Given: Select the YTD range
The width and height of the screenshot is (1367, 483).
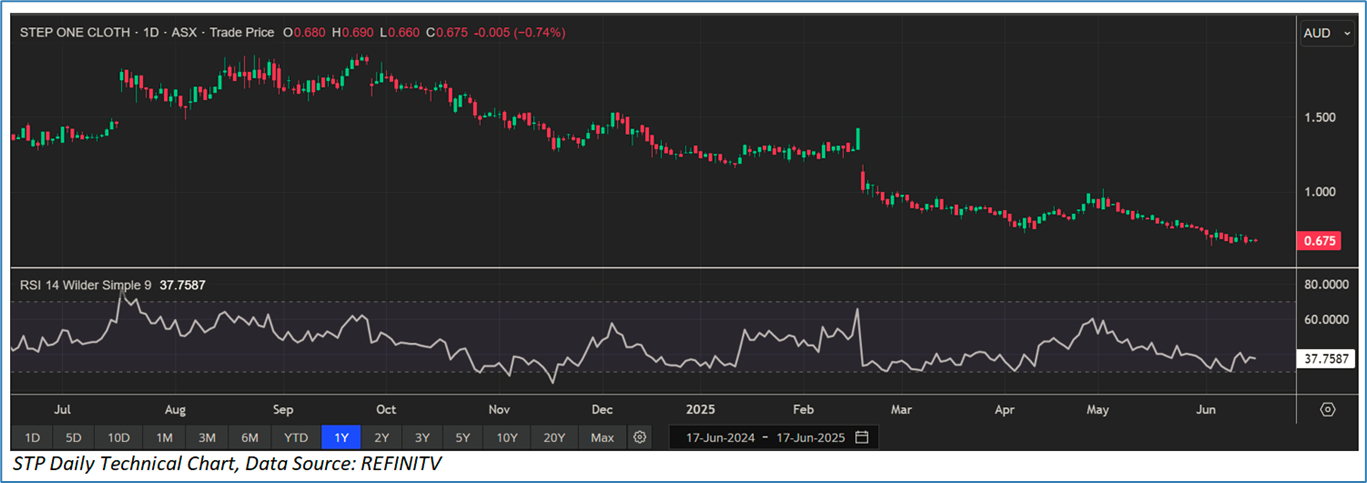Looking at the screenshot, I should [x=295, y=437].
